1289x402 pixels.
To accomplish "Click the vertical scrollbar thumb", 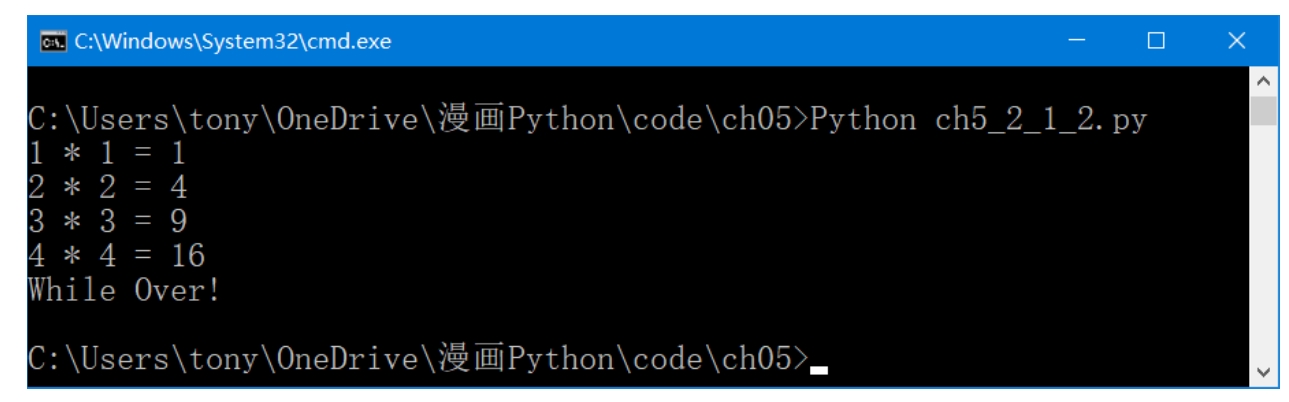I will (x=1264, y=110).
